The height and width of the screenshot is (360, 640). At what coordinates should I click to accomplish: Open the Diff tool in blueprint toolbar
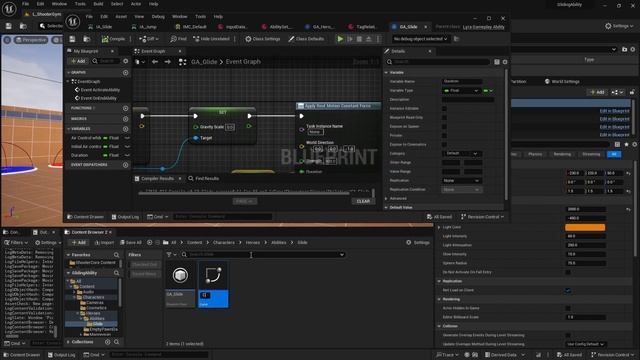tap(149, 39)
